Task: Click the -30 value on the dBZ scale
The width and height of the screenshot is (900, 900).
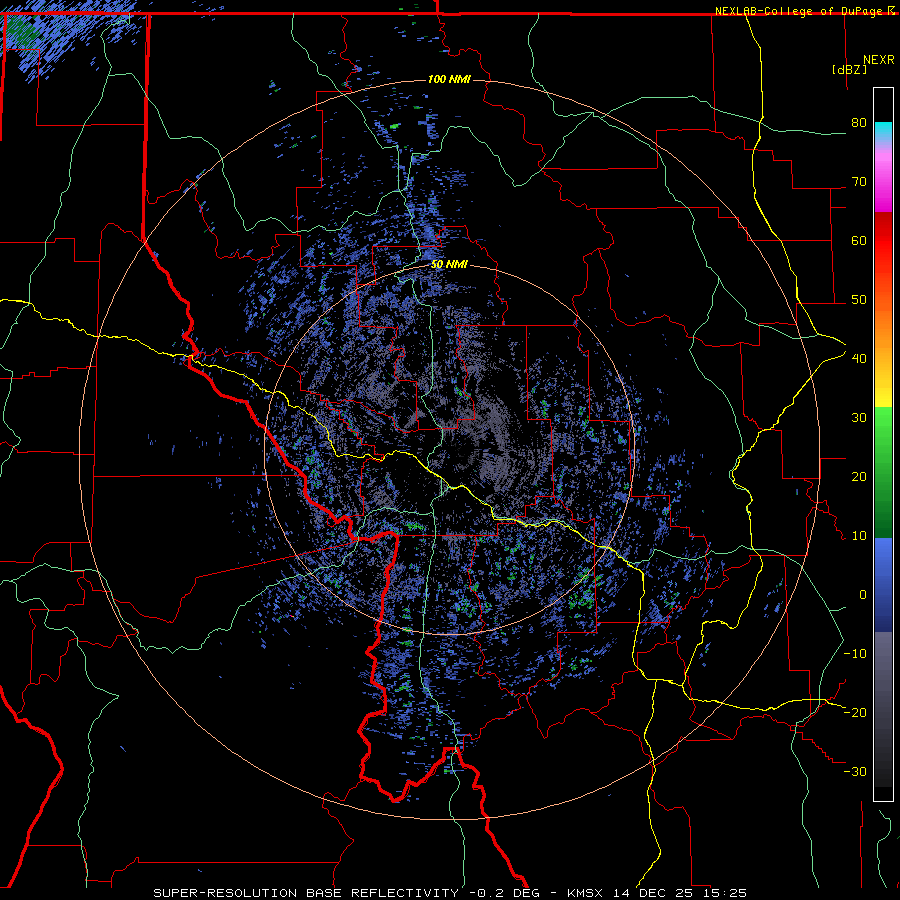Action: pyautogui.click(x=855, y=772)
